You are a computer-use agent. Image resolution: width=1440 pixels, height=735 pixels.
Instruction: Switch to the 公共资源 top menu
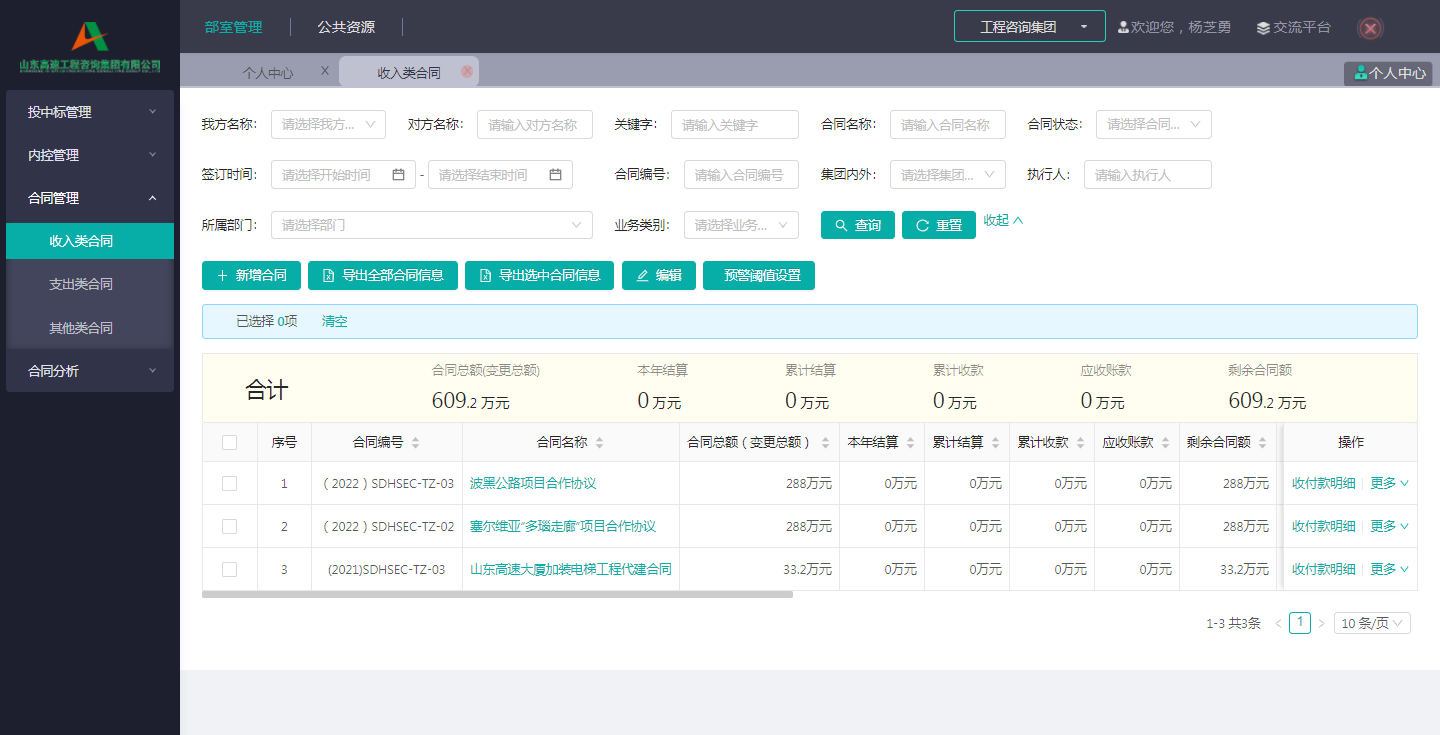(346, 27)
